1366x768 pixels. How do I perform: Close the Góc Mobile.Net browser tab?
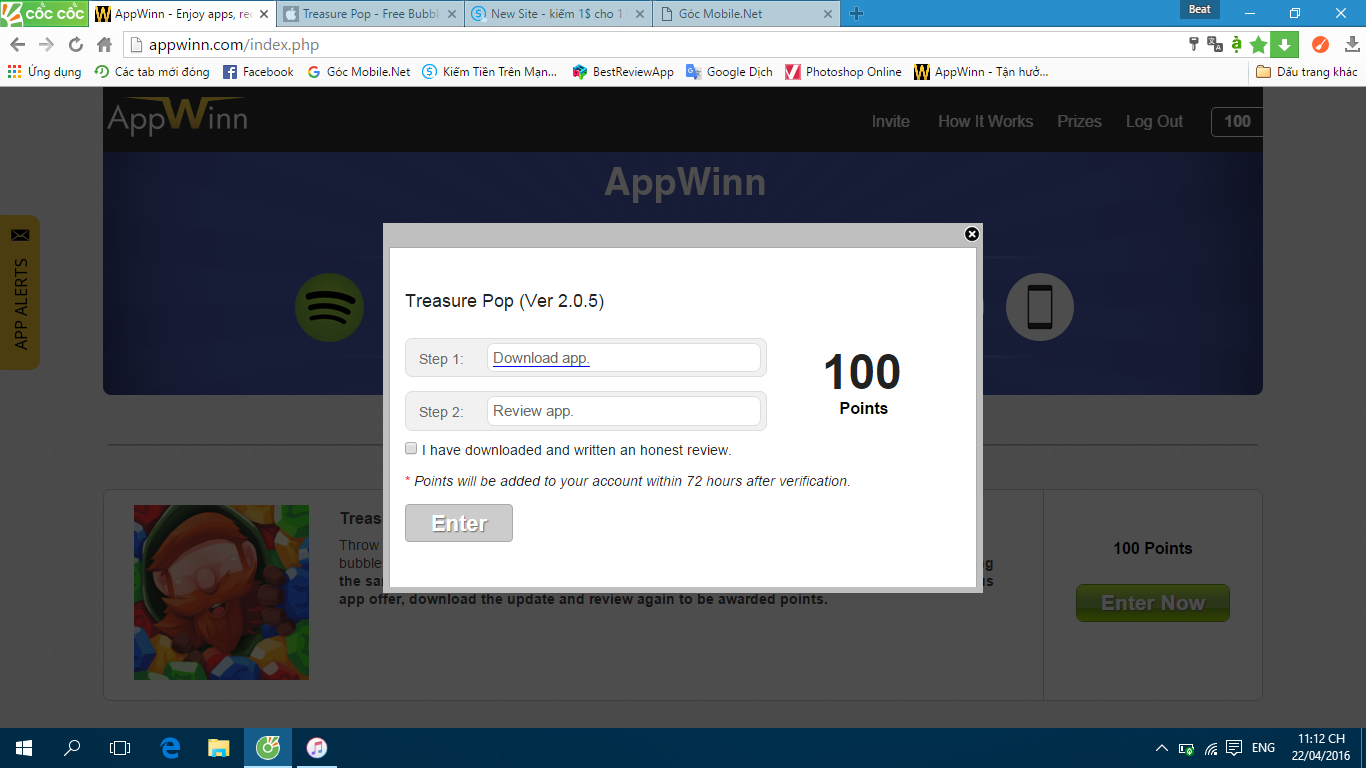(827, 14)
